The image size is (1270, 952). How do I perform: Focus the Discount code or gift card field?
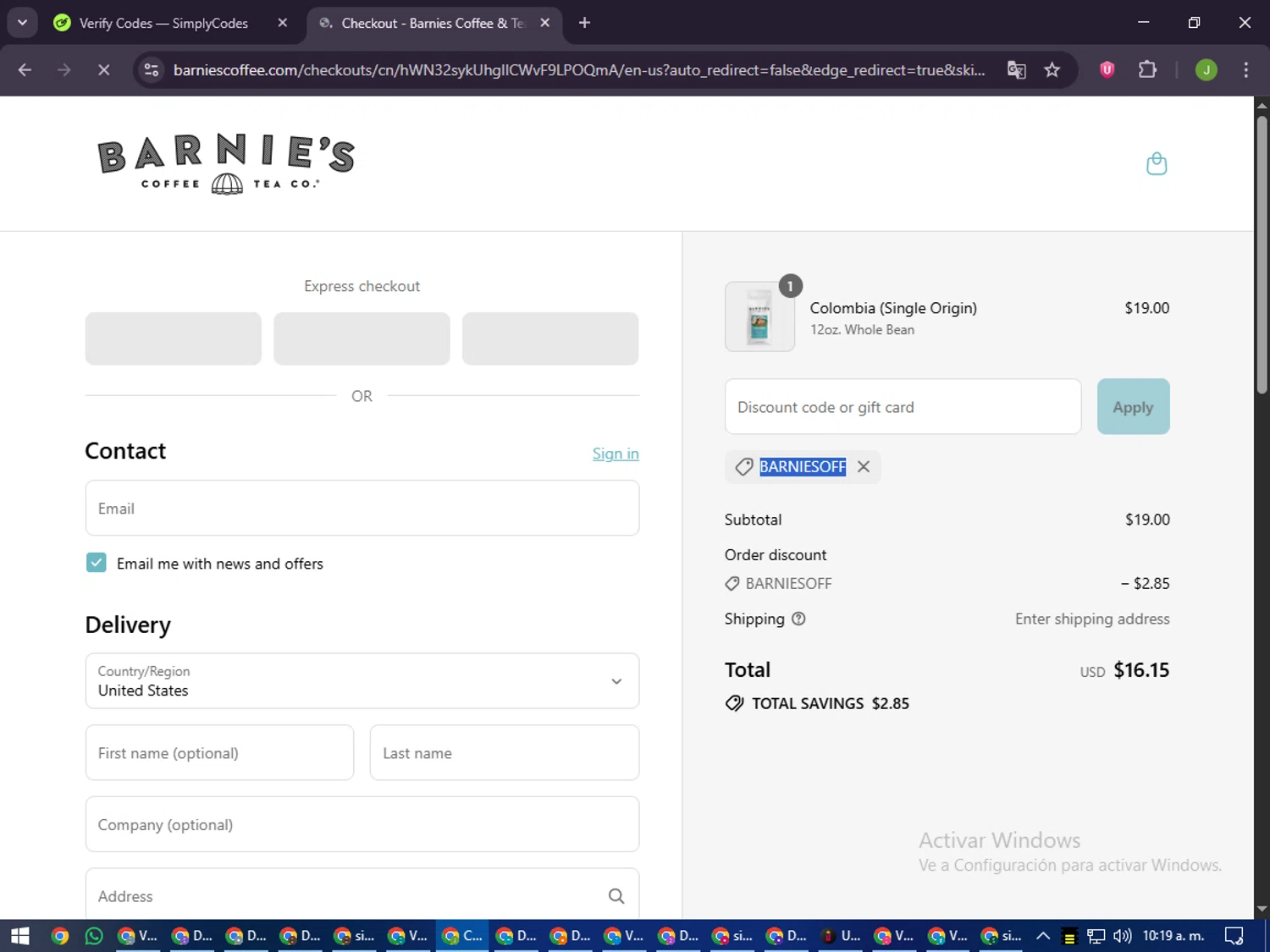(x=903, y=407)
